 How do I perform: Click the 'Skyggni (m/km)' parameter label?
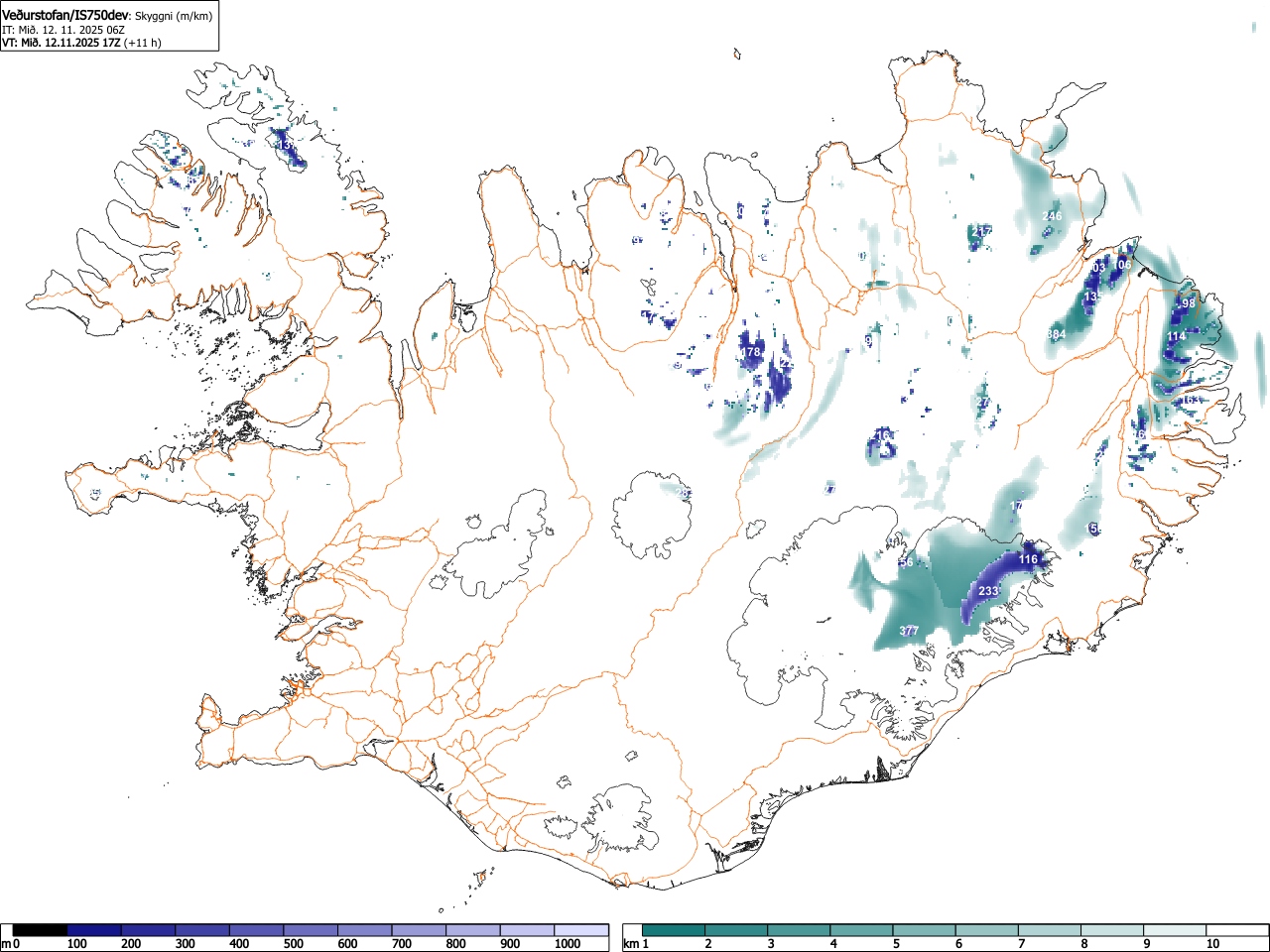[x=173, y=15]
